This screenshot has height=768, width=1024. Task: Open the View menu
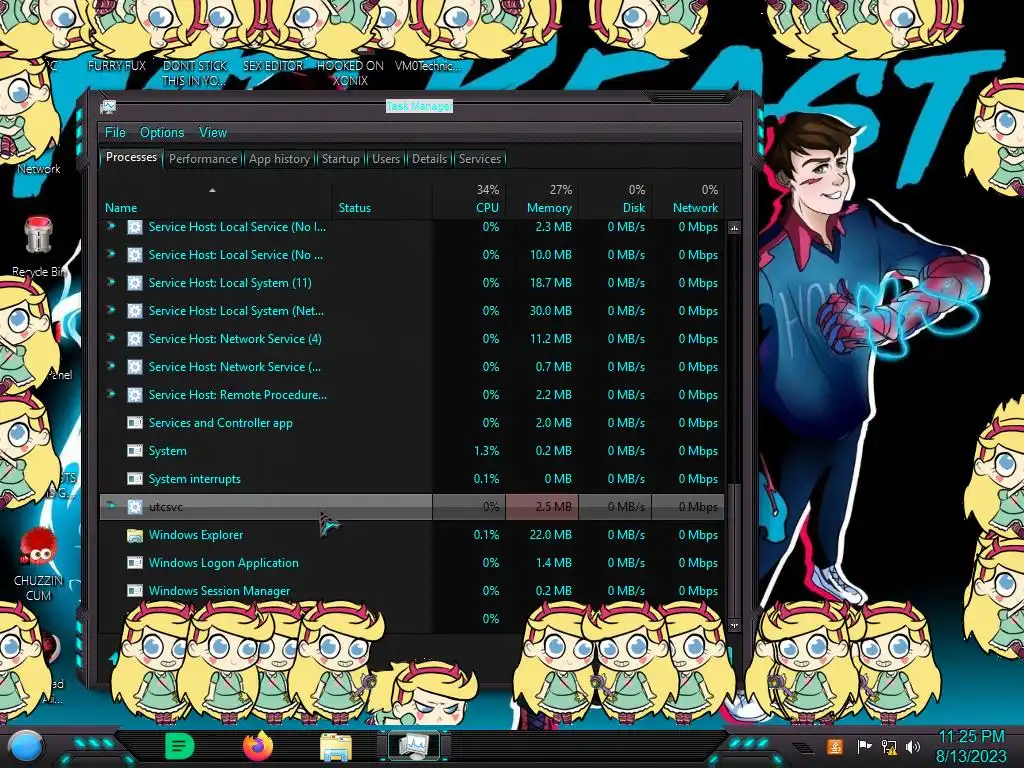click(213, 133)
